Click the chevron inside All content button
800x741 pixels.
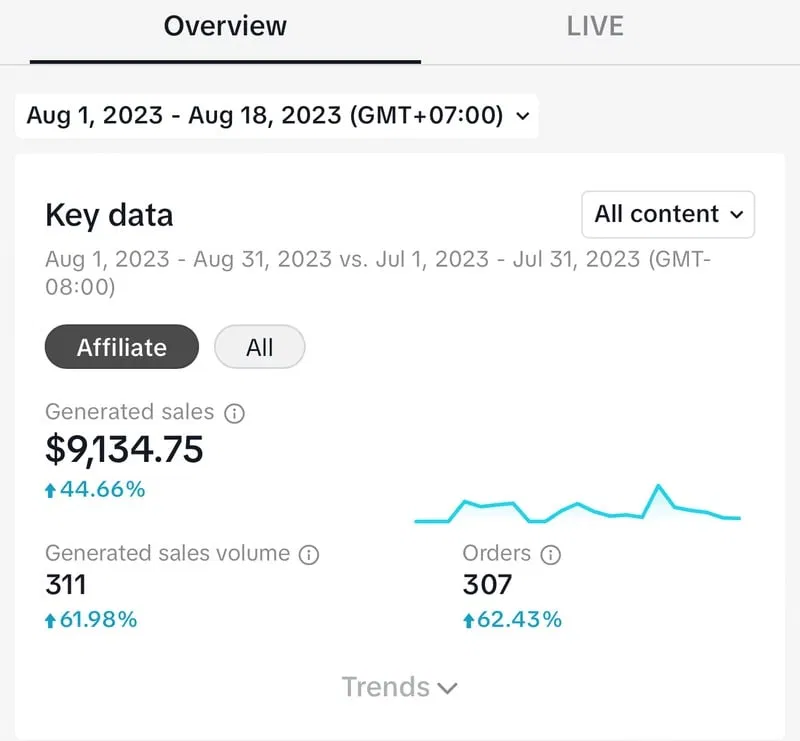coord(737,214)
